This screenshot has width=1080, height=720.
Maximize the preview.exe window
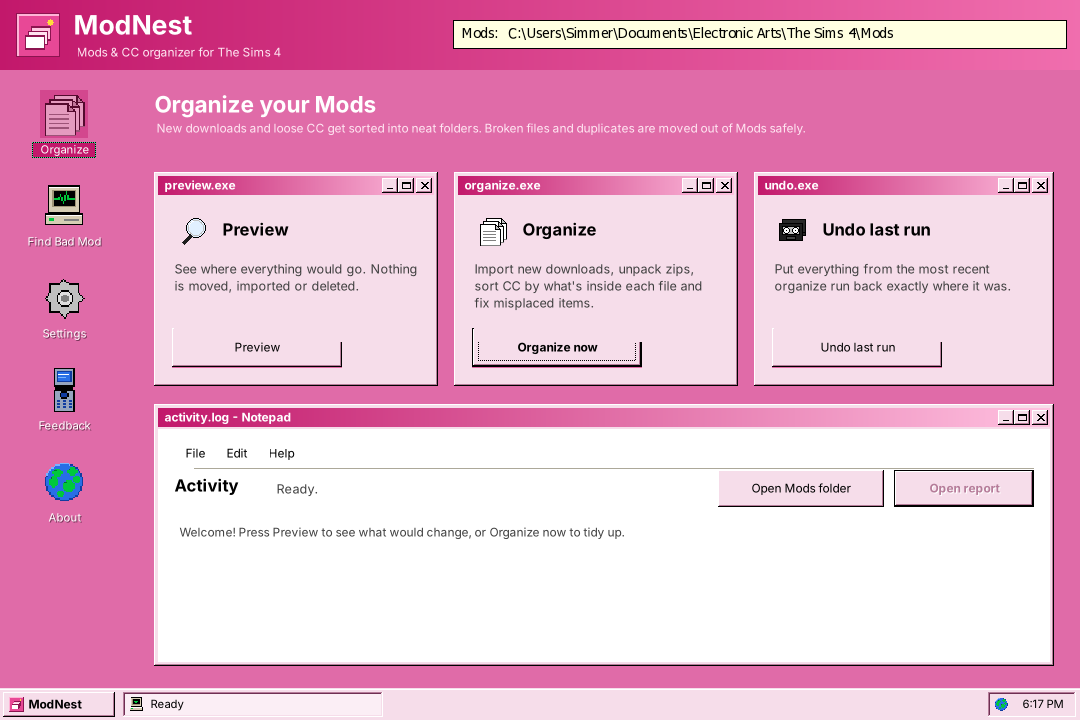pyautogui.click(x=406, y=185)
